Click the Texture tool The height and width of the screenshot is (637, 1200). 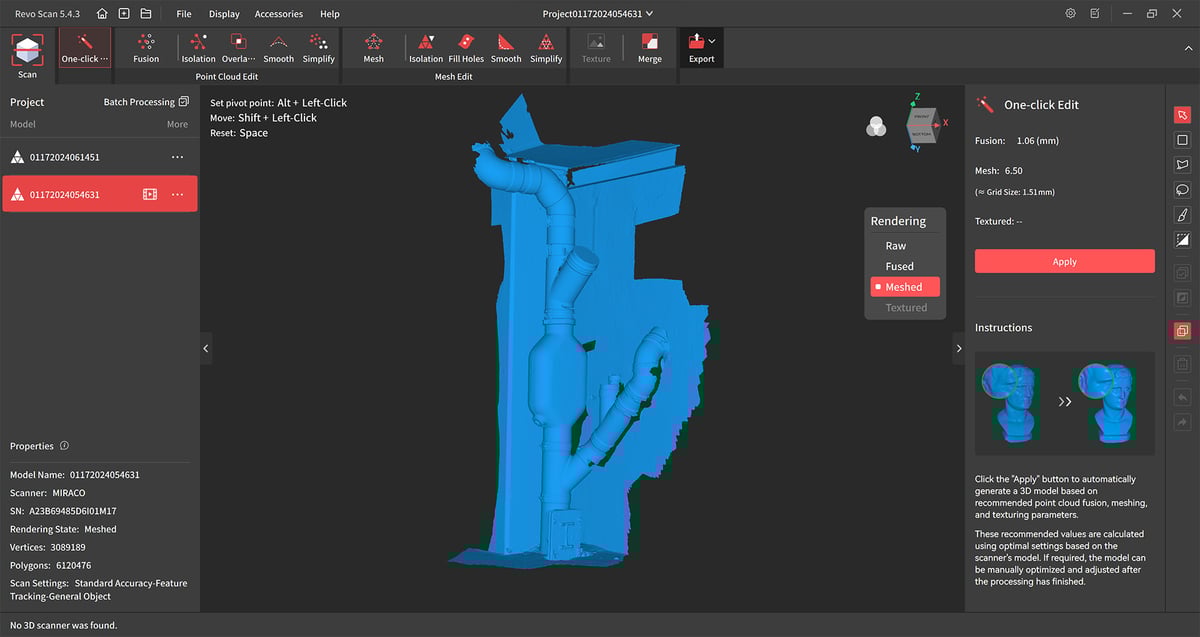596,47
